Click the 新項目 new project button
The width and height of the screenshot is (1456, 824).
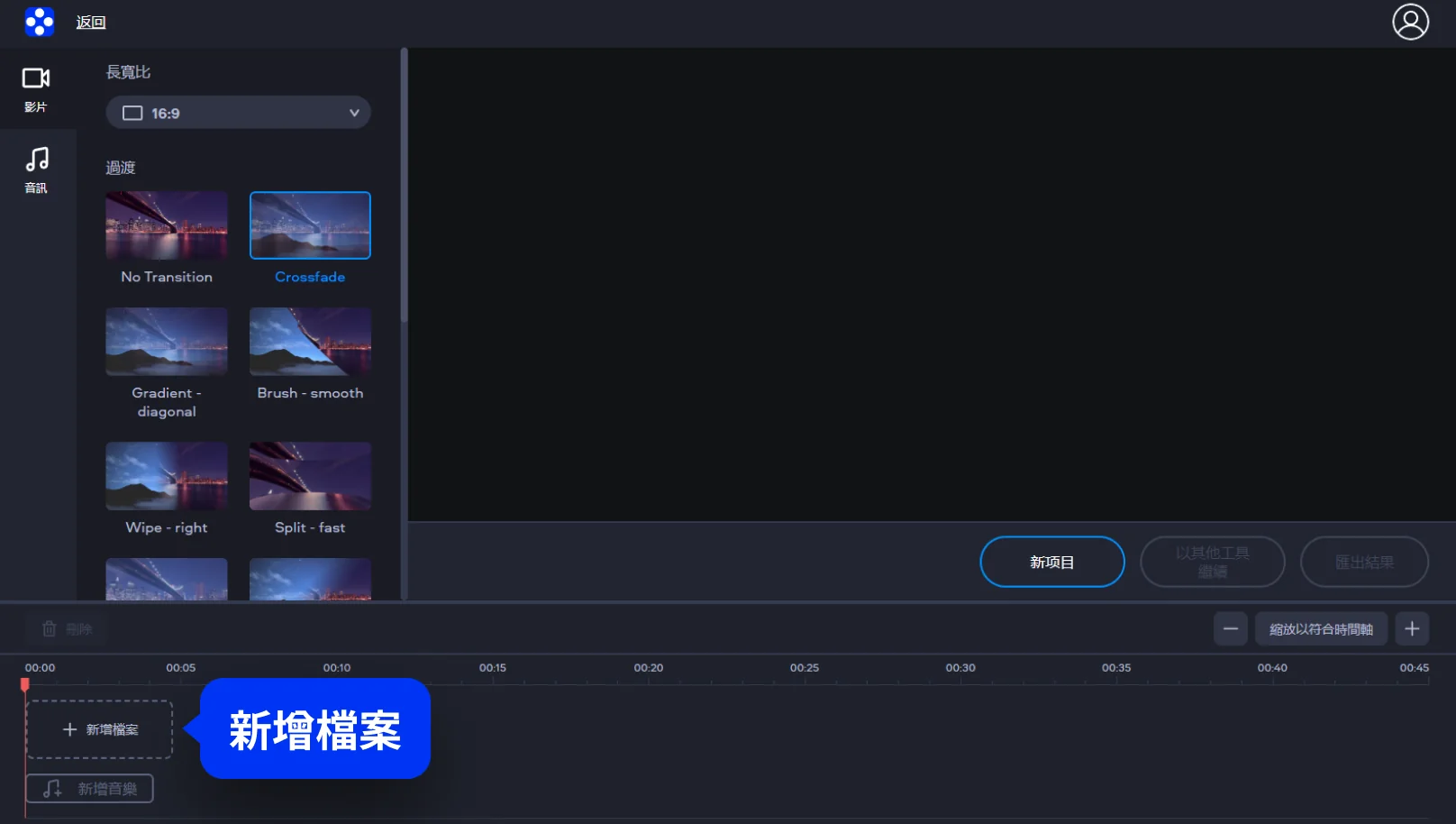pyautogui.click(x=1051, y=562)
